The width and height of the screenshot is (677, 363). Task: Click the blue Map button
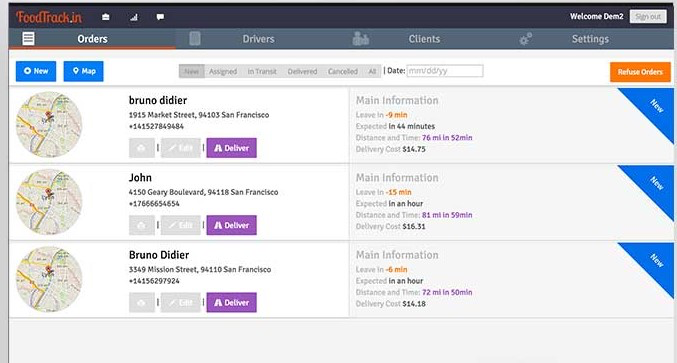[83, 71]
